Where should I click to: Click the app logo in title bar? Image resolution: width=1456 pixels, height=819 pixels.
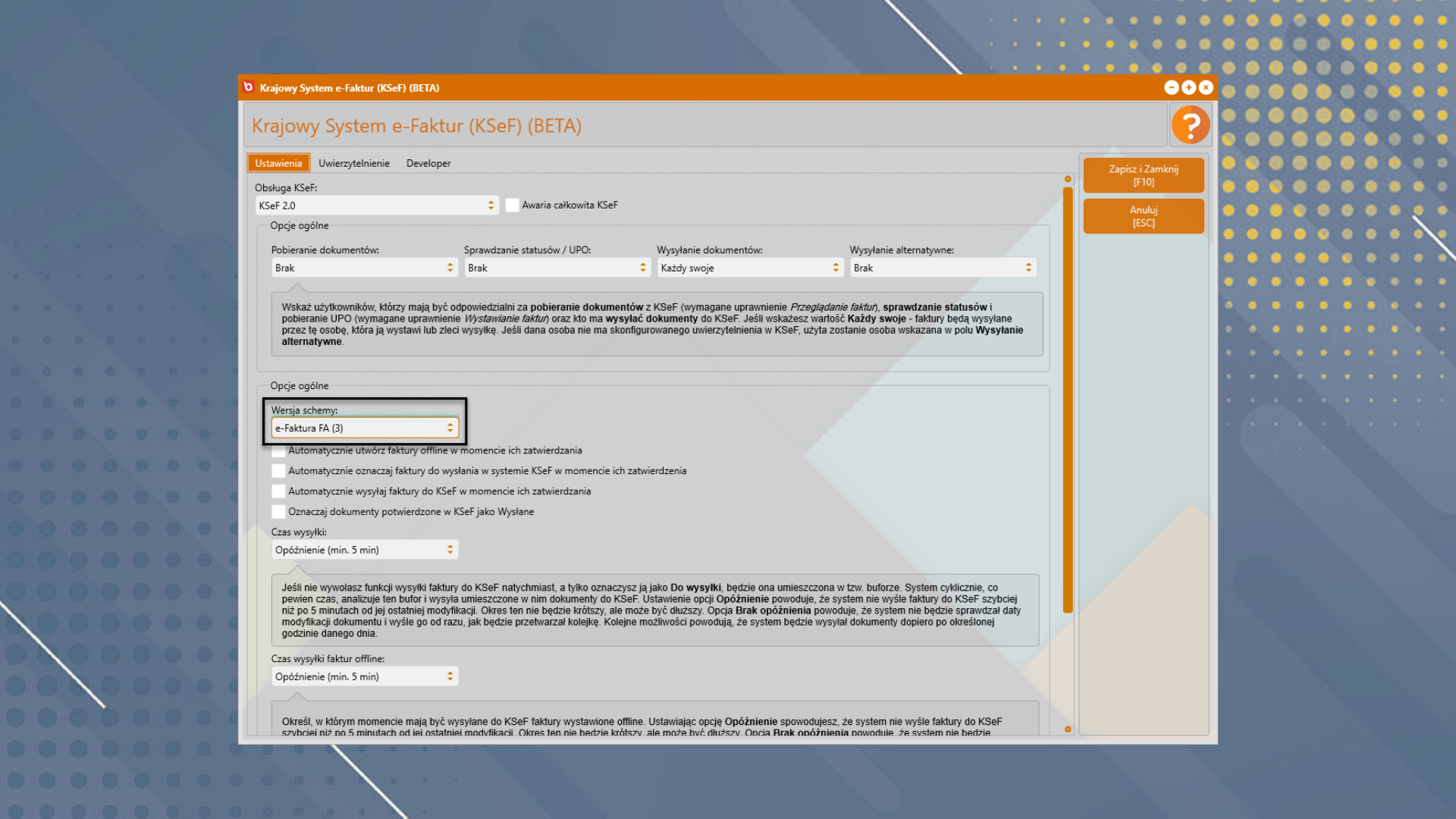[x=248, y=87]
